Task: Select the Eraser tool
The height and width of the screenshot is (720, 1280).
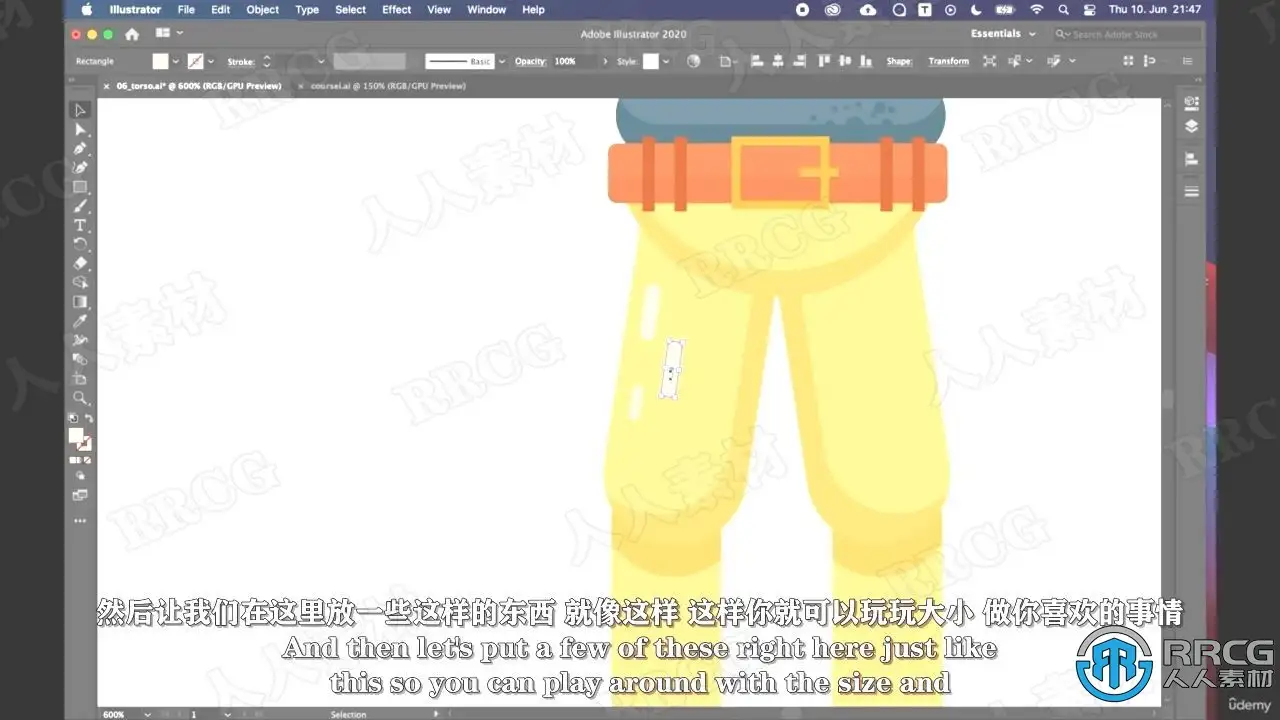Action: click(x=80, y=263)
